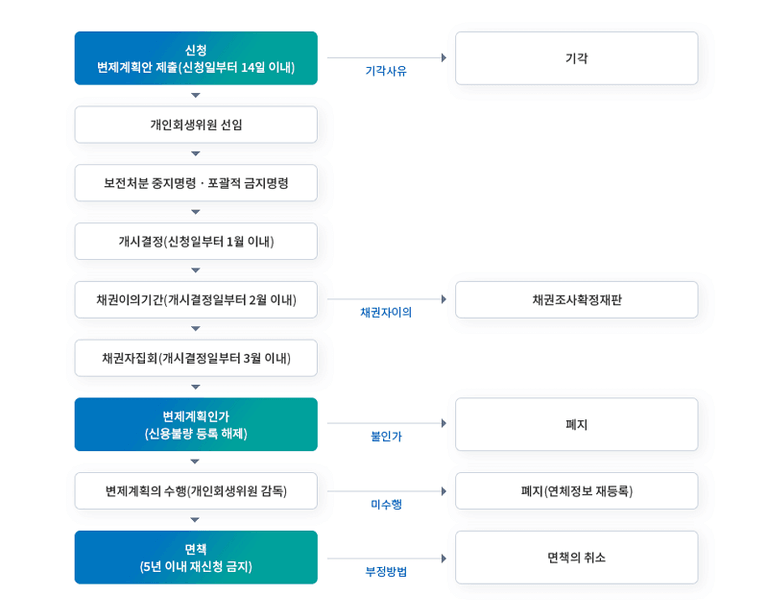The width and height of the screenshot is (768, 613).
Task: Click the 미수행 label
Action: click(386, 504)
